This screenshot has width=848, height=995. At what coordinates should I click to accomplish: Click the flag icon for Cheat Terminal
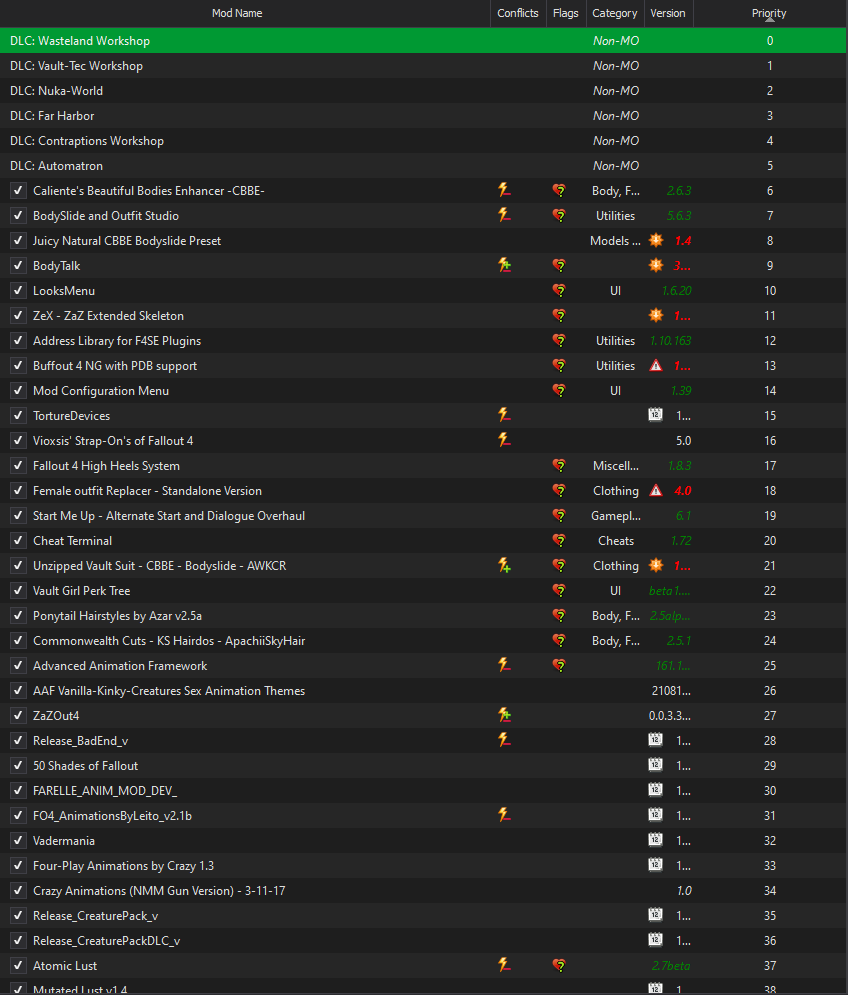(x=559, y=540)
